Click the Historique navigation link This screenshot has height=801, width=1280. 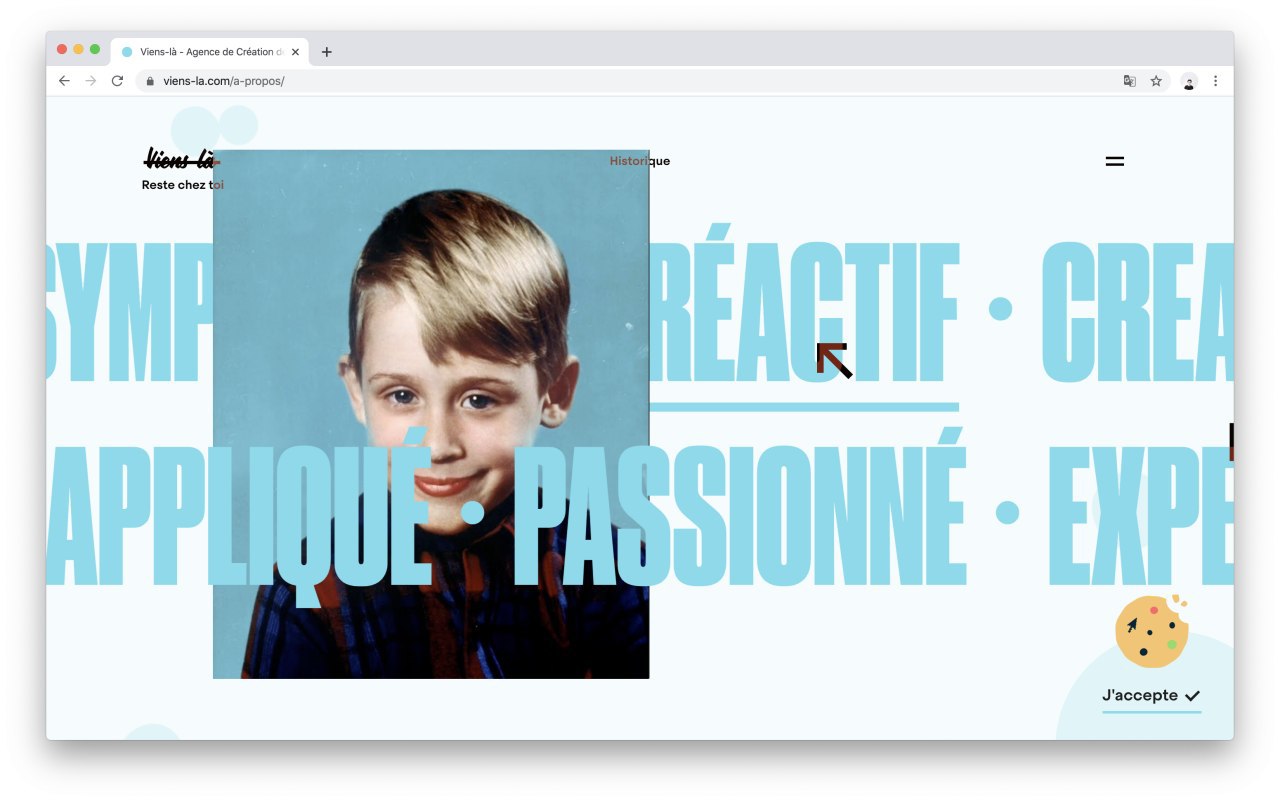[640, 161]
